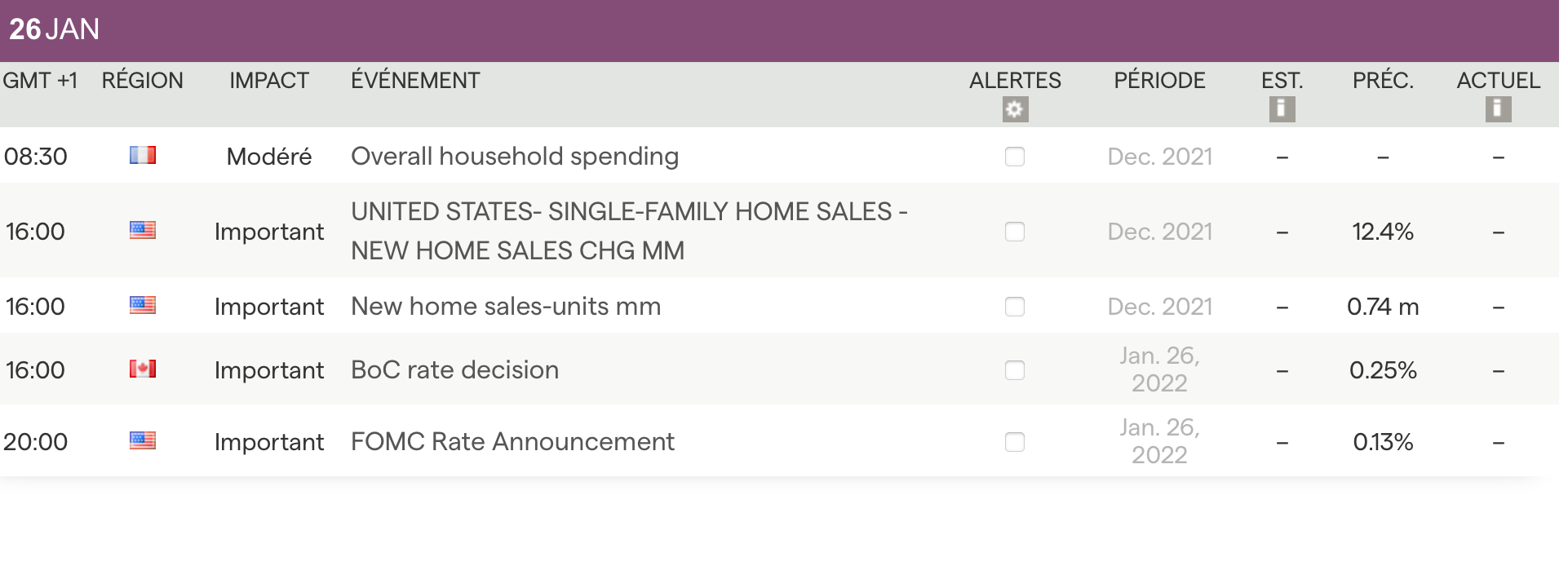Enable alert for Overall household spending

point(1015,157)
